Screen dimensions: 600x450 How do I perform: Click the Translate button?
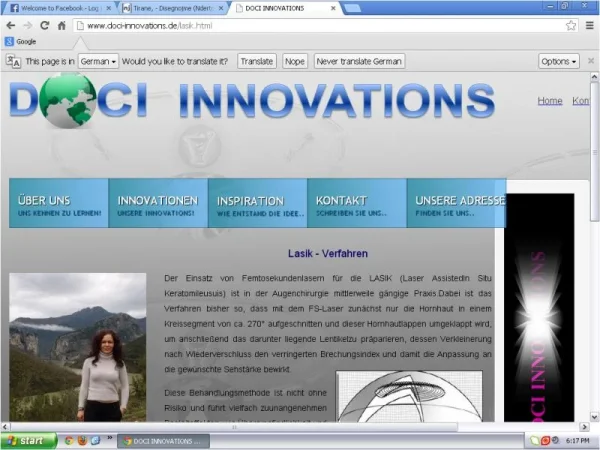[x=257, y=61]
